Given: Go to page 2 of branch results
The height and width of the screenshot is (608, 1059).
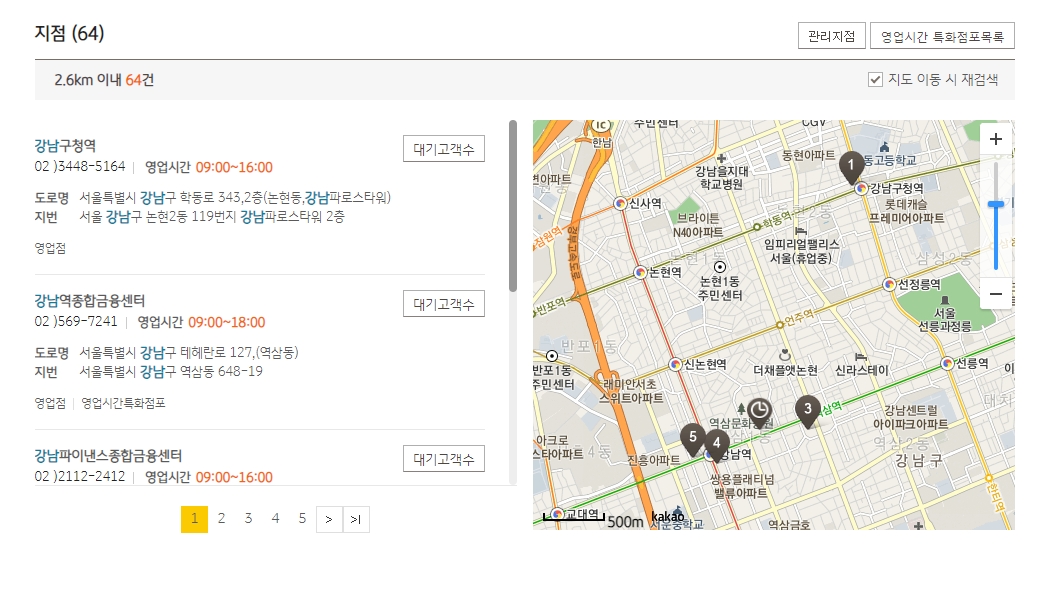Looking at the screenshot, I should click(x=220, y=519).
